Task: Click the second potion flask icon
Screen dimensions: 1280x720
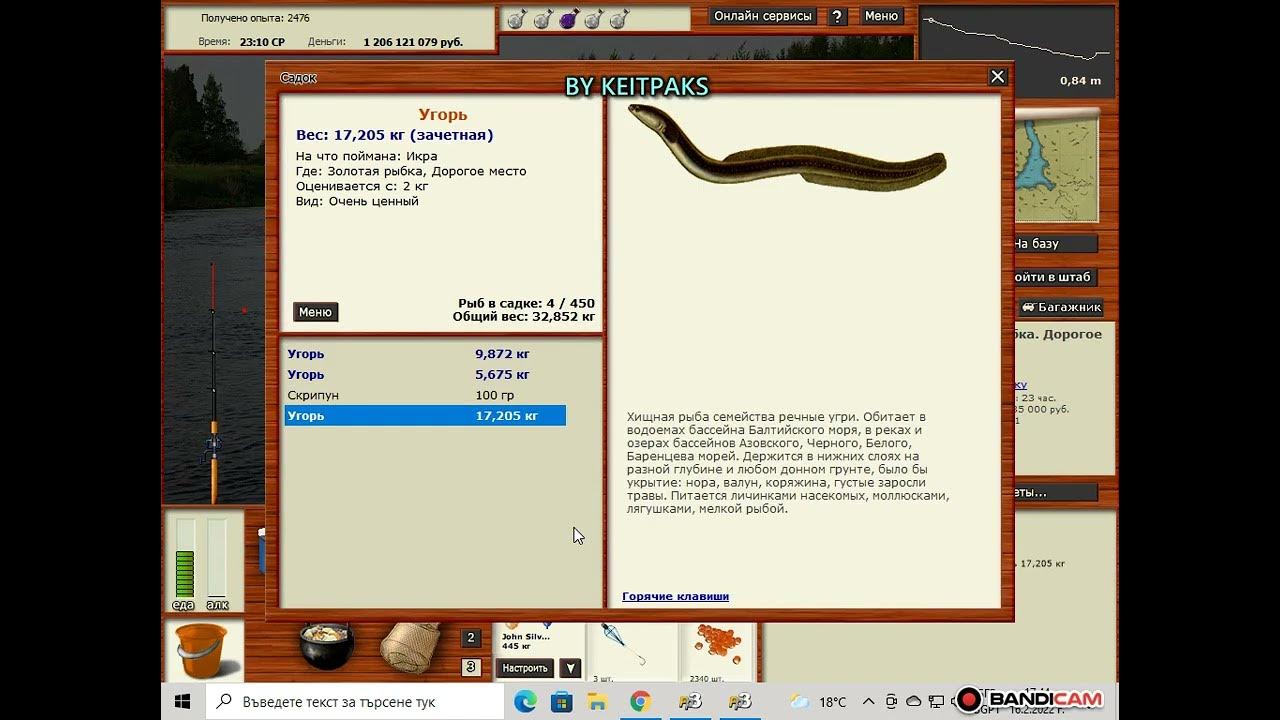Action: coord(543,18)
